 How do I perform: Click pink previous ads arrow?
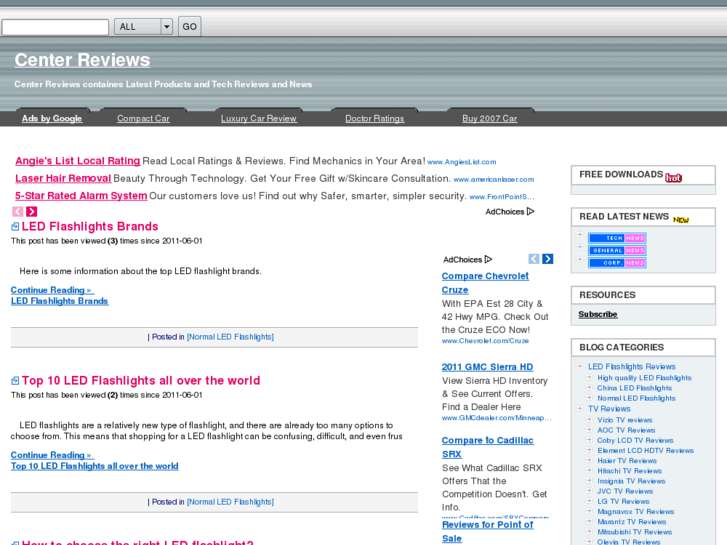pos(18,212)
